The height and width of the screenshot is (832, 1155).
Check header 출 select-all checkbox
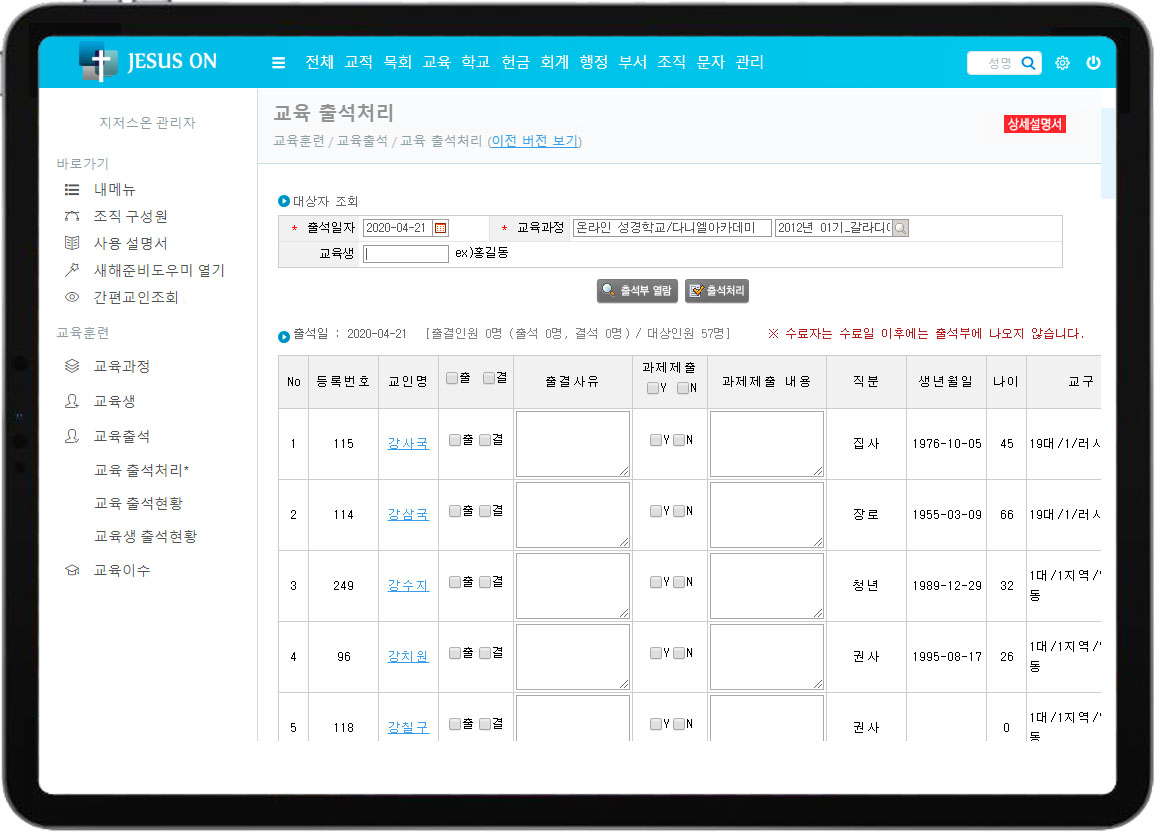coord(452,378)
